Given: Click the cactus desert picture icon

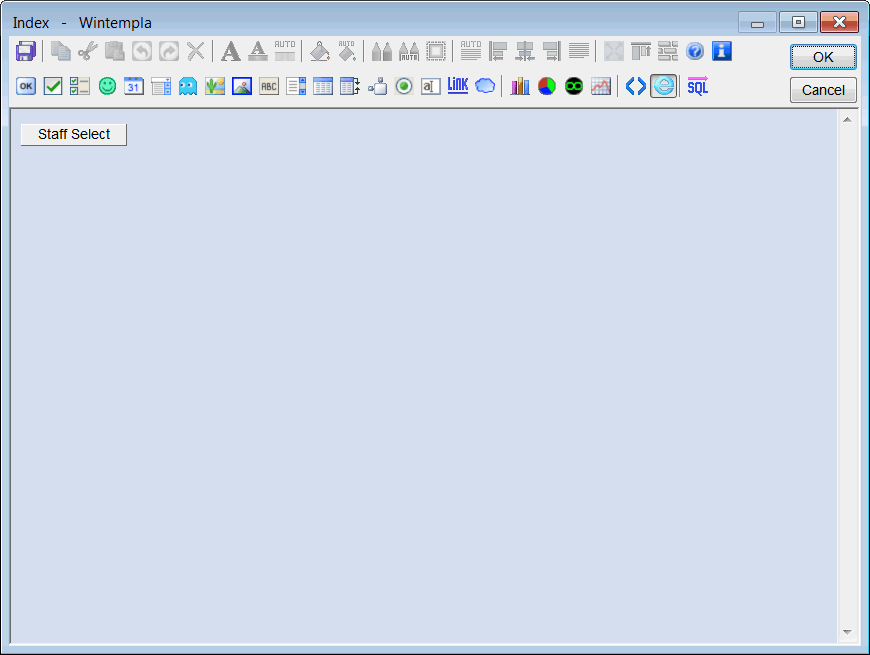Looking at the screenshot, I should click(215, 86).
